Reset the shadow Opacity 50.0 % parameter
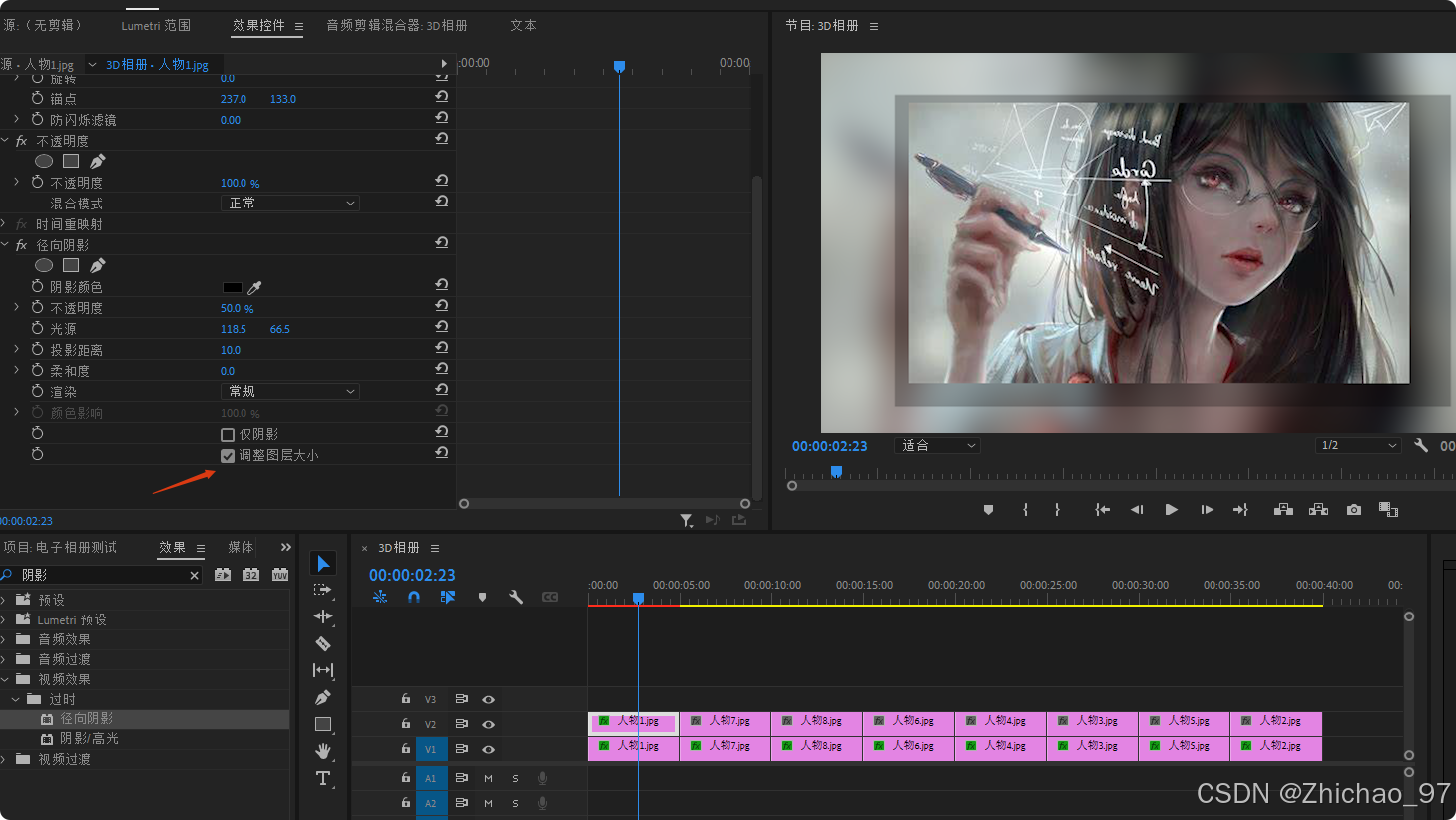 click(441, 306)
